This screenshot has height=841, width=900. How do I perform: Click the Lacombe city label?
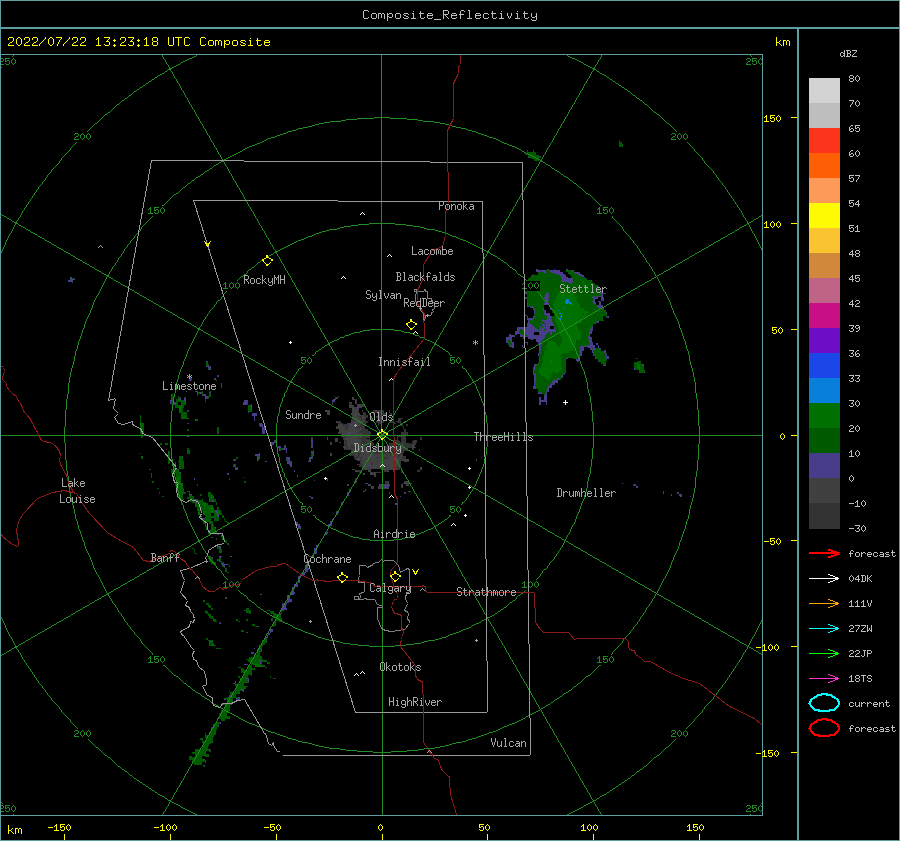(432, 251)
